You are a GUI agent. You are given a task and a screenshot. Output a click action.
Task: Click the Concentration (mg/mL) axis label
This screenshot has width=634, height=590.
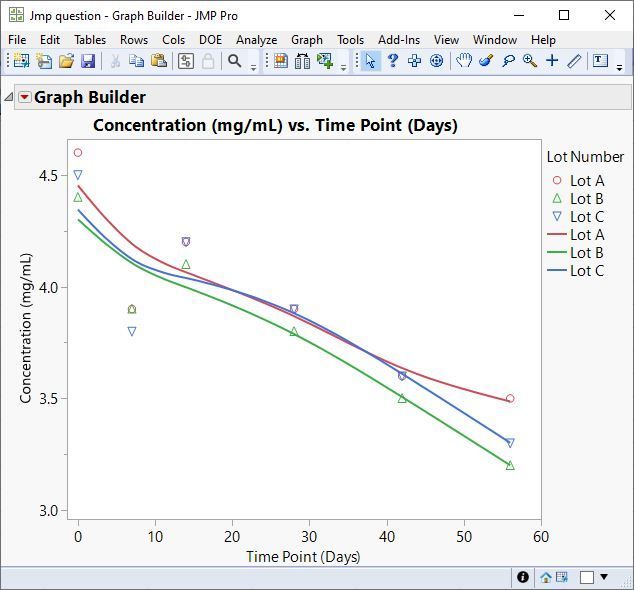click(25, 328)
